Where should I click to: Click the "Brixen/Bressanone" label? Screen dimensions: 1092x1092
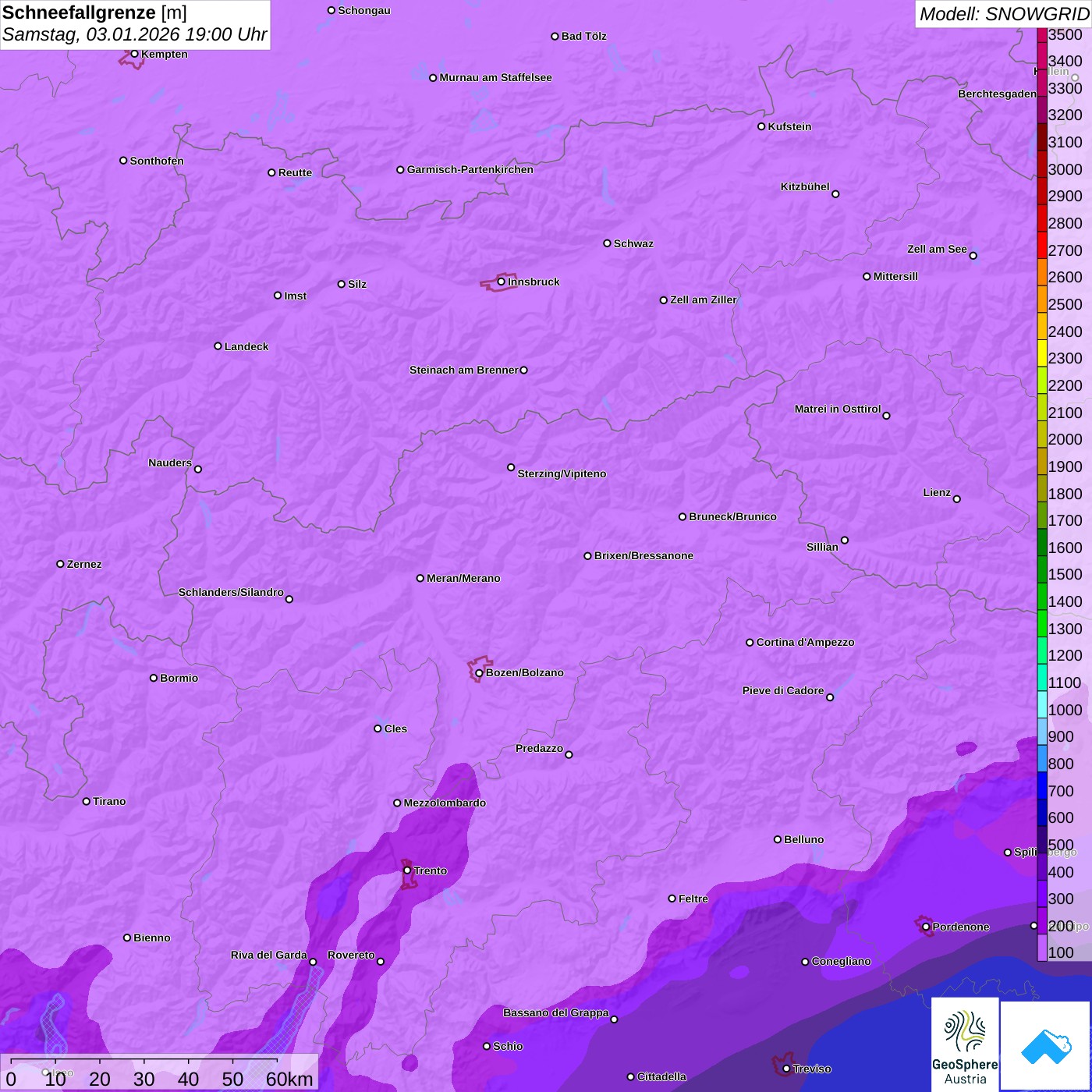coord(643,555)
